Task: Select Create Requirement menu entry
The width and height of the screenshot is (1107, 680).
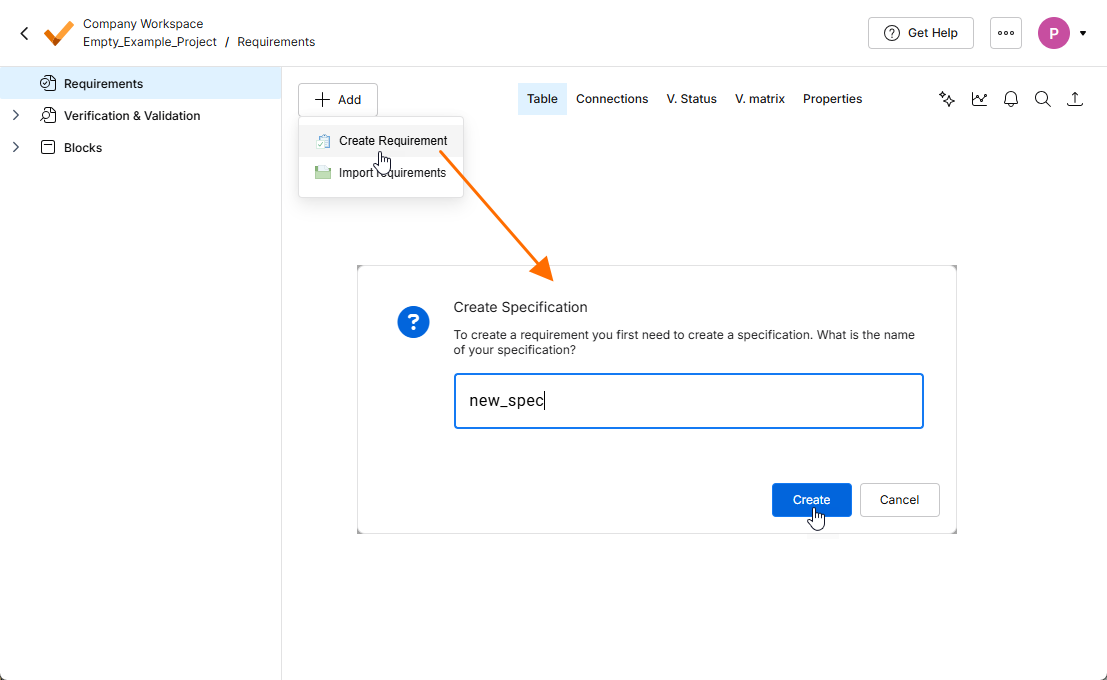Action: coord(392,141)
